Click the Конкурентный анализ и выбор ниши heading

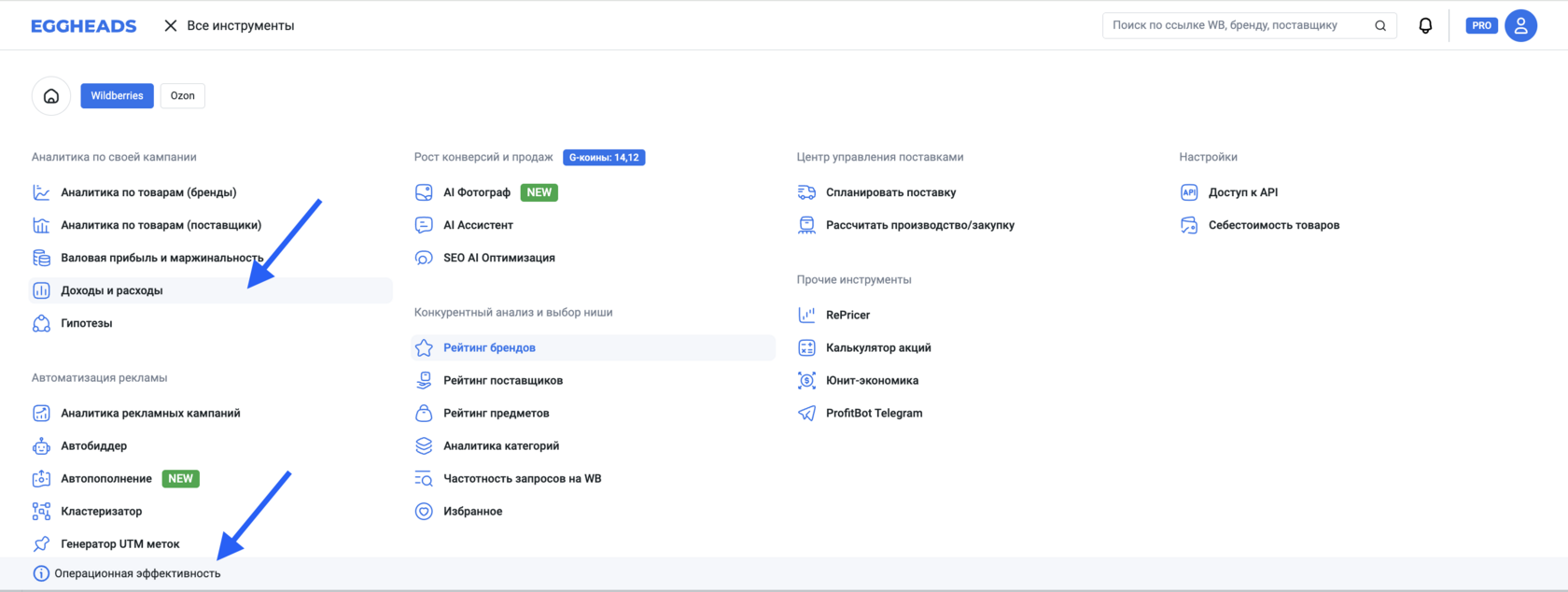tap(513, 313)
